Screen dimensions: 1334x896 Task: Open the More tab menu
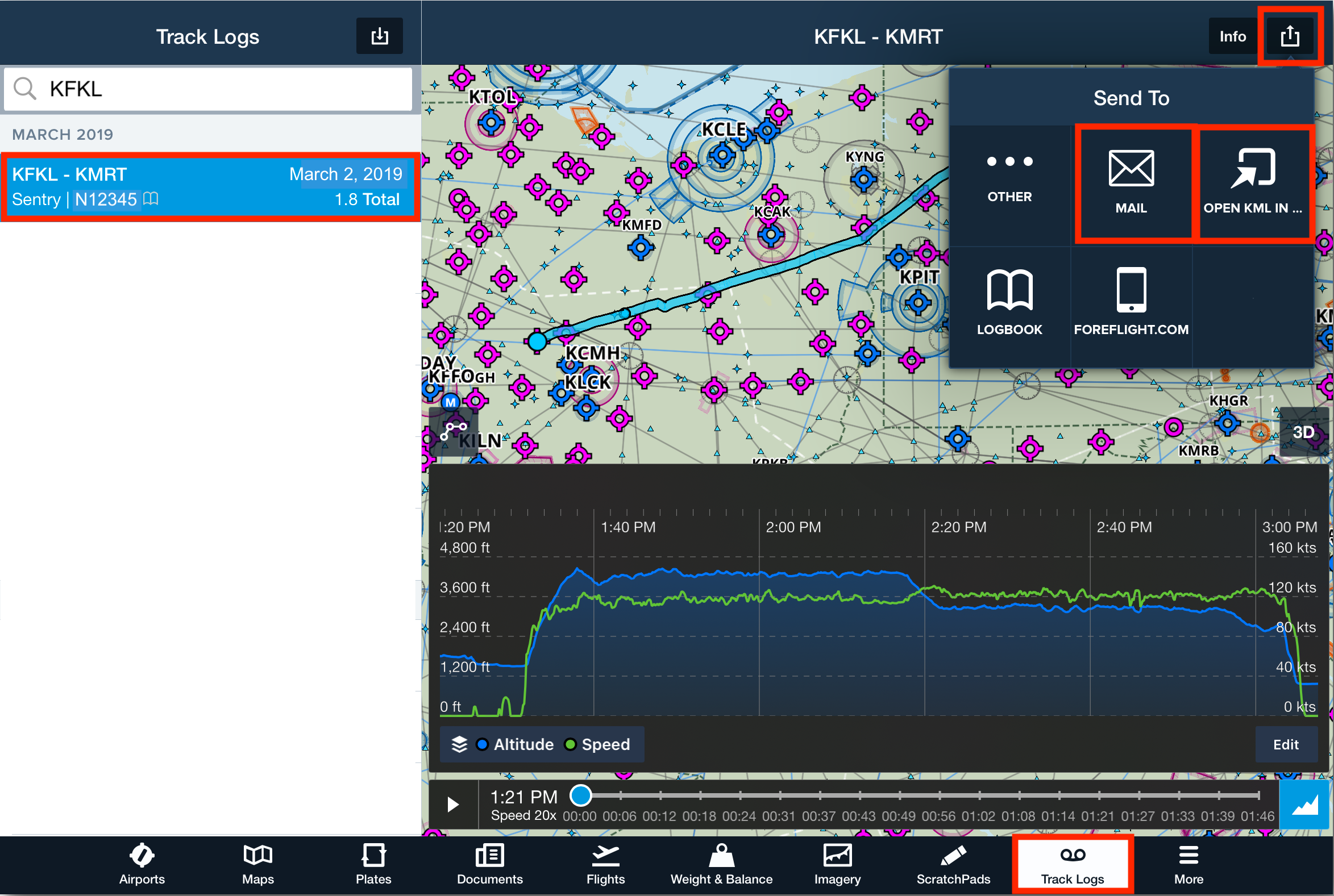[x=1188, y=865]
